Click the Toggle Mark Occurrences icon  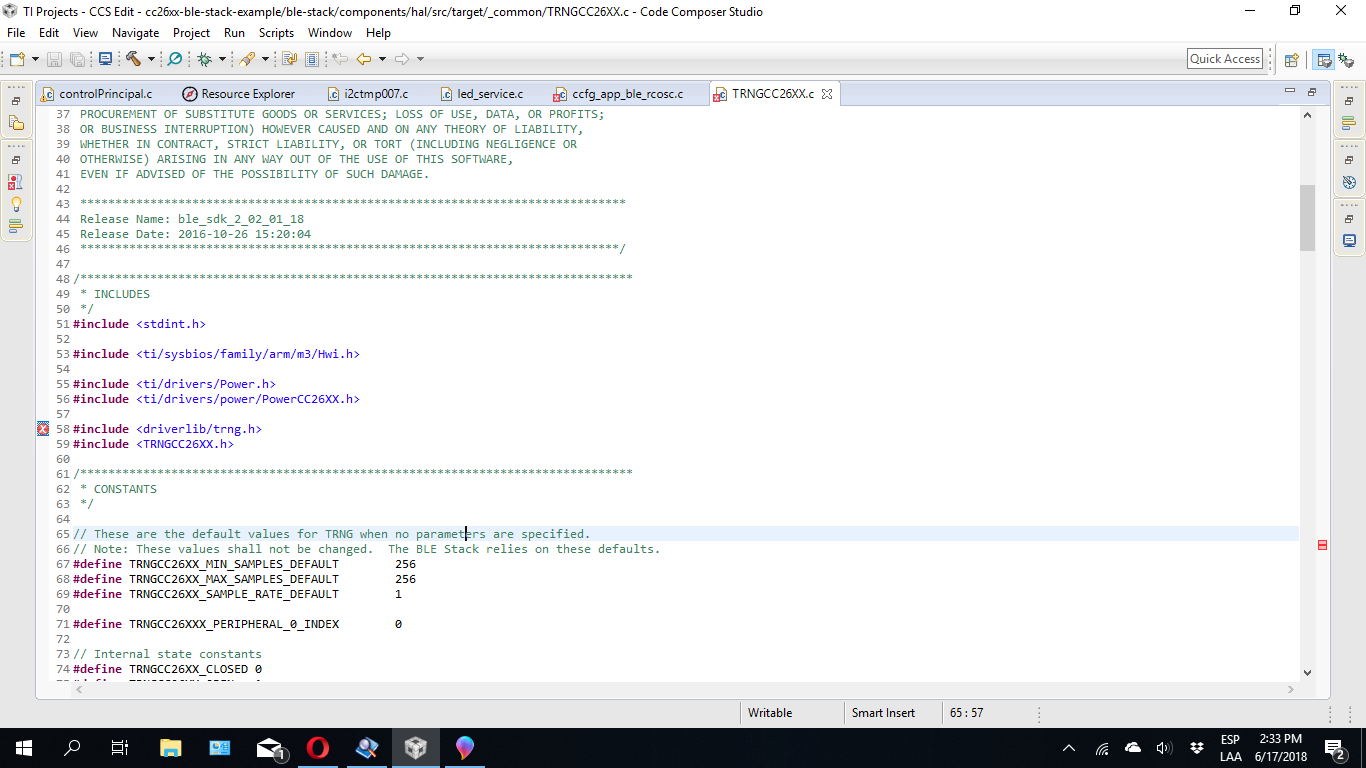[290, 59]
